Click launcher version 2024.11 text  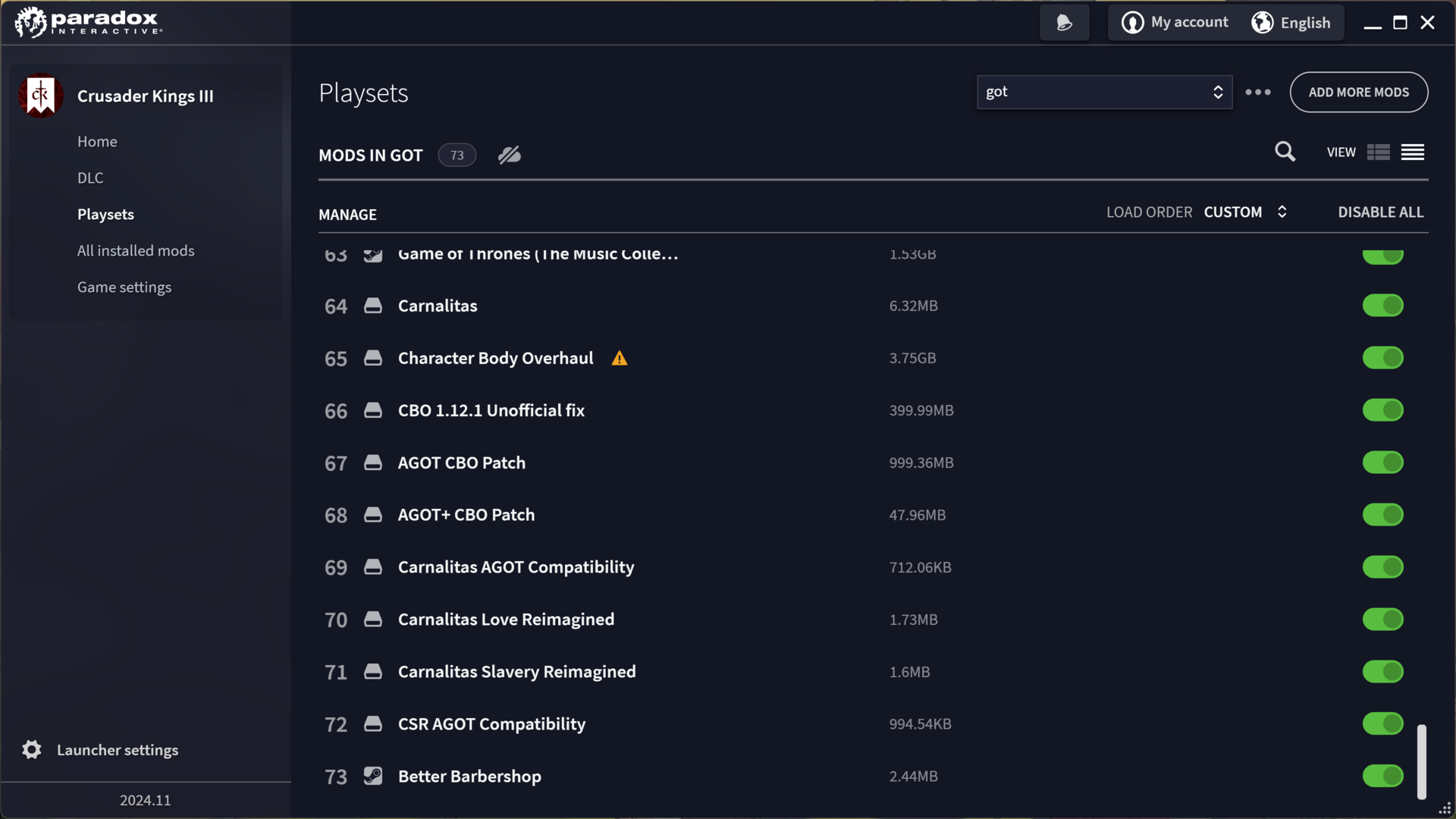(x=145, y=800)
